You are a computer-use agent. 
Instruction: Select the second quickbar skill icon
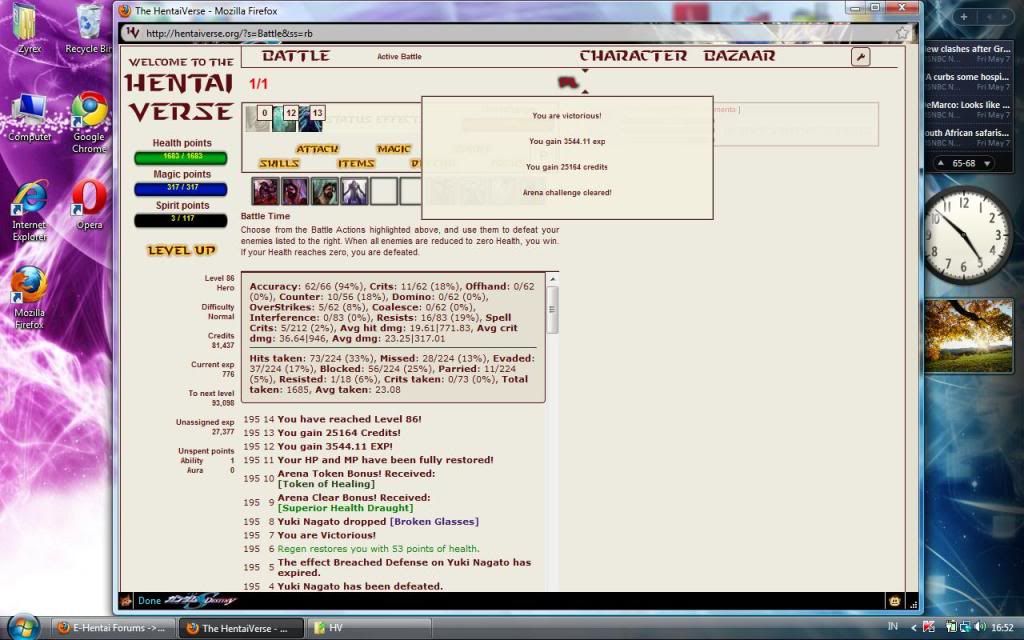(x=295, y=192)
